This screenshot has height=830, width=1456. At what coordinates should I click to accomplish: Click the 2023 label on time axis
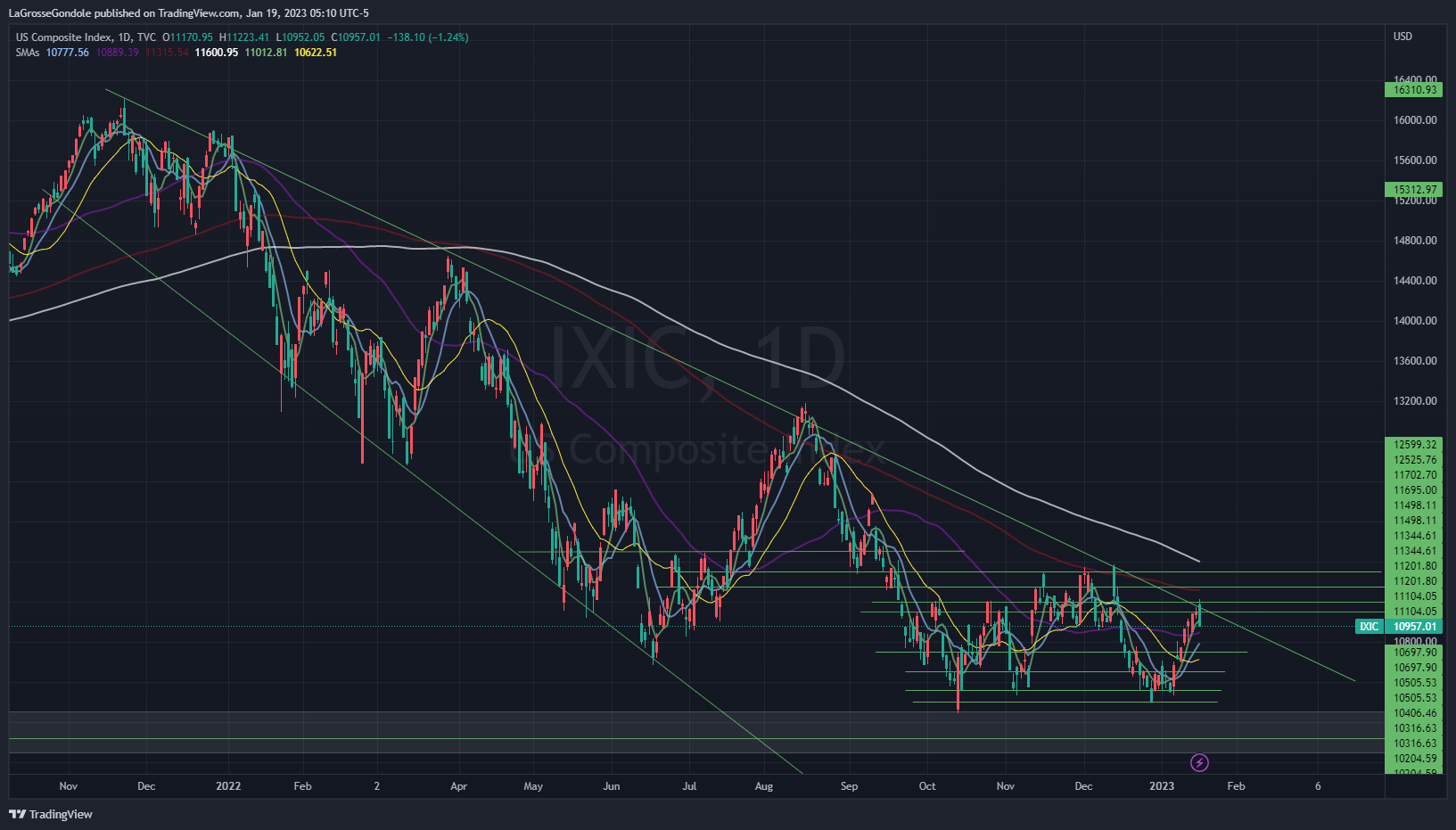(1162, 786)
